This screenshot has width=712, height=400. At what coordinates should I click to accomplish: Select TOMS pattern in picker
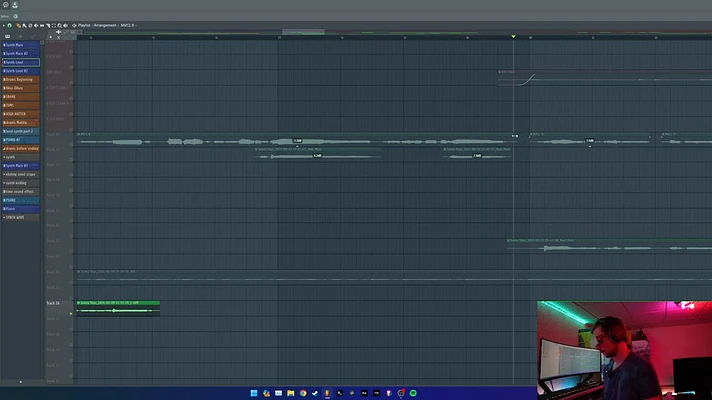20,105
